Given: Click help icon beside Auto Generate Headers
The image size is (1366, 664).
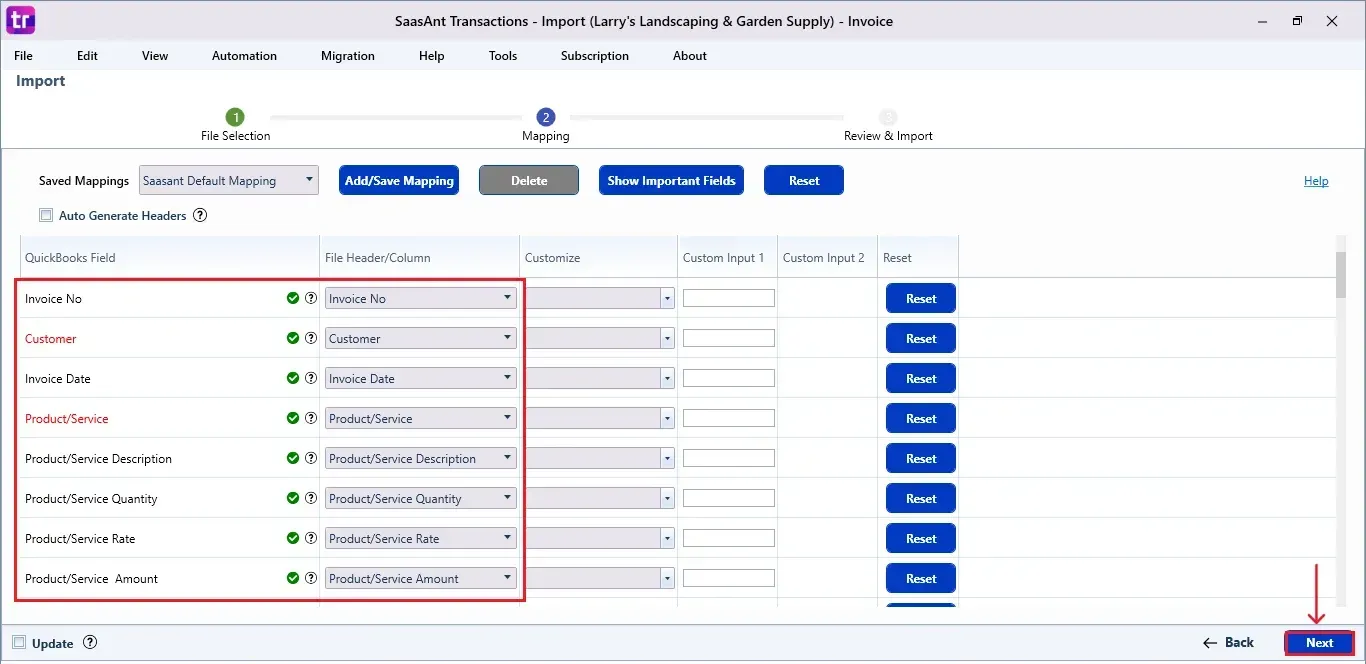Looking at the screenshot, I should [x=200, y=215].
